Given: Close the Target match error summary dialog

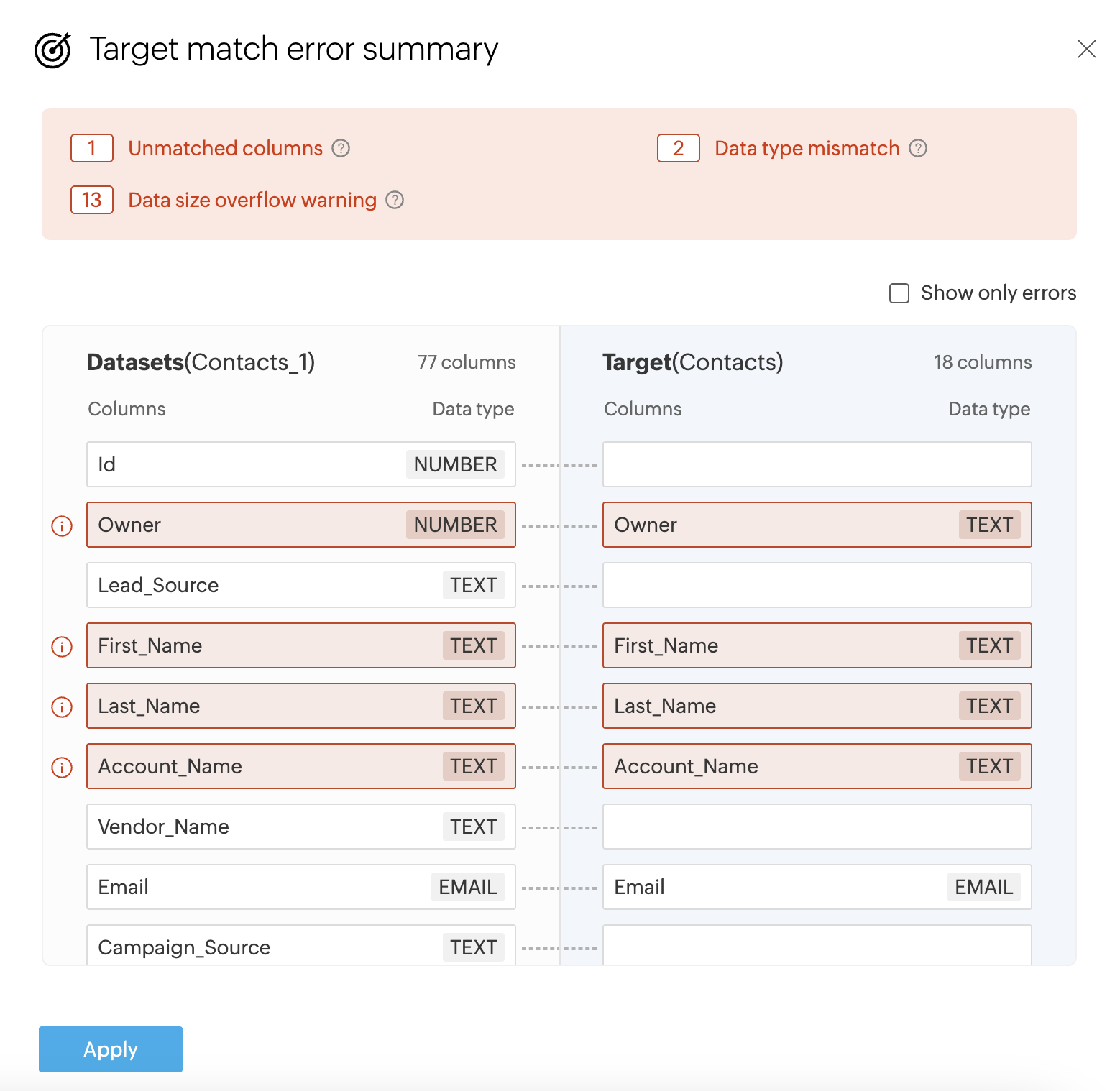Looking at the screenshot, I should tap(1086, 49).
